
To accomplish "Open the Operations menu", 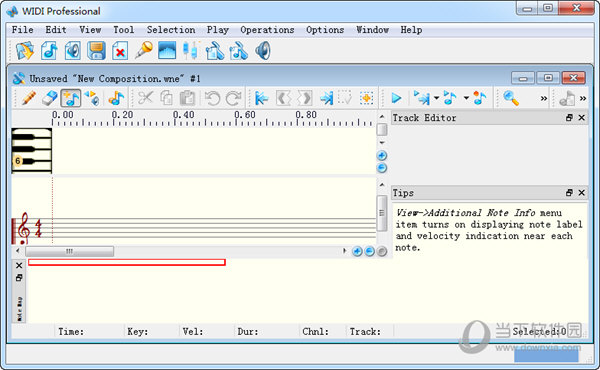I will click(267, 30).
